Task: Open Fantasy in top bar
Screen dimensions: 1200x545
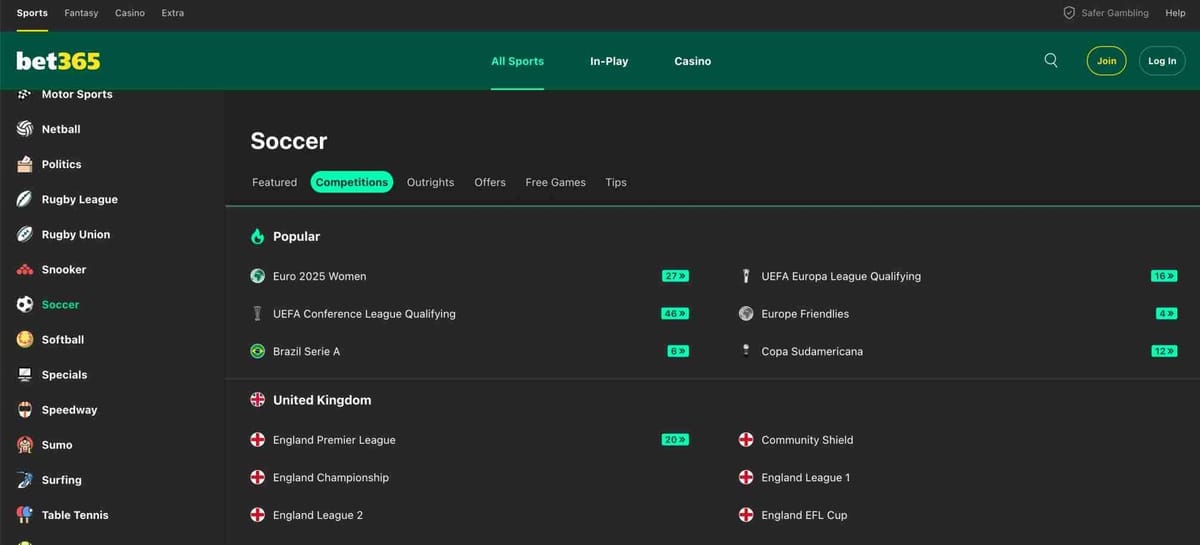Action: [81, 13]
